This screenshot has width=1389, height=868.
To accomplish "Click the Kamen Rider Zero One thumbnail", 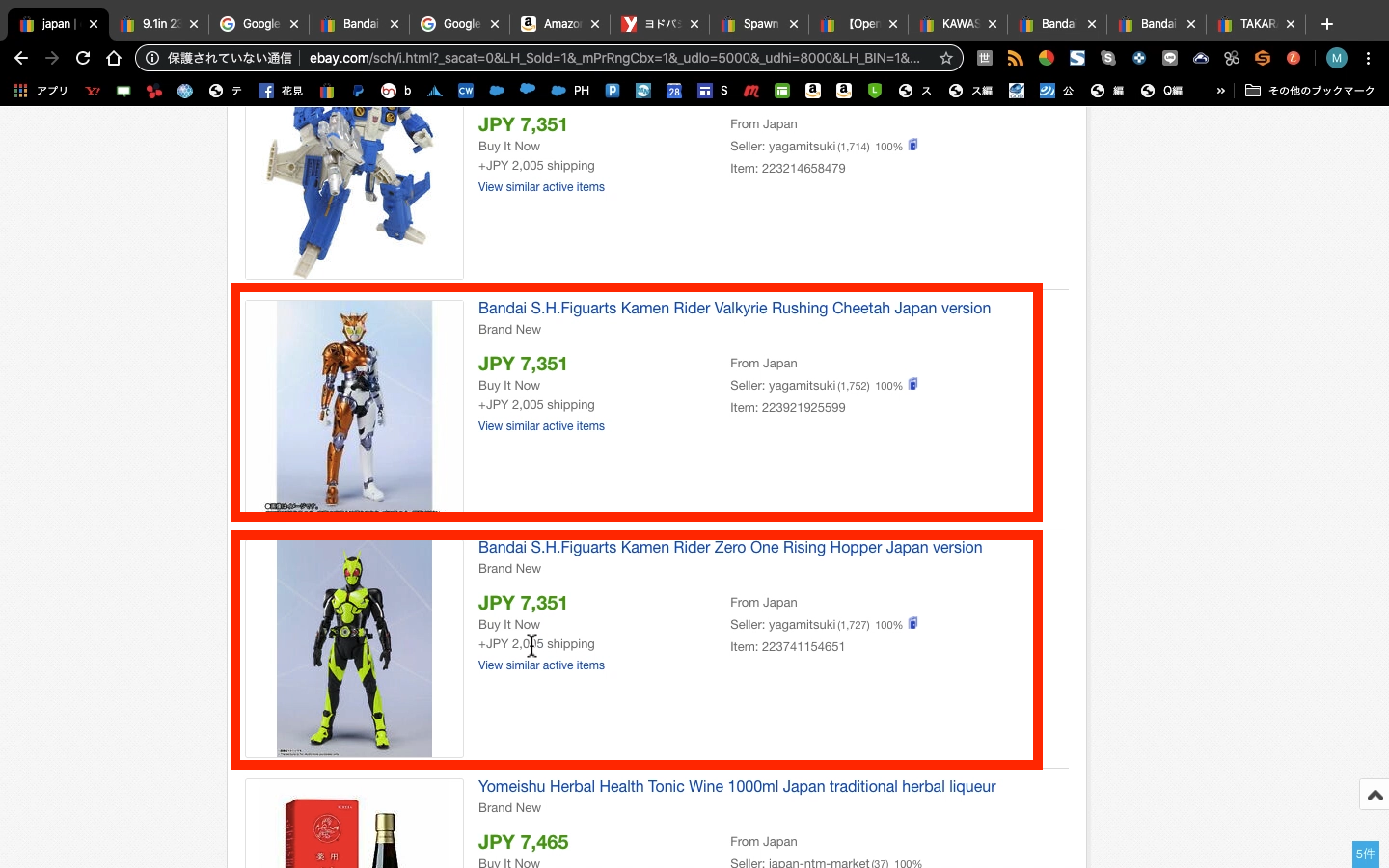I will click(354, 648).
